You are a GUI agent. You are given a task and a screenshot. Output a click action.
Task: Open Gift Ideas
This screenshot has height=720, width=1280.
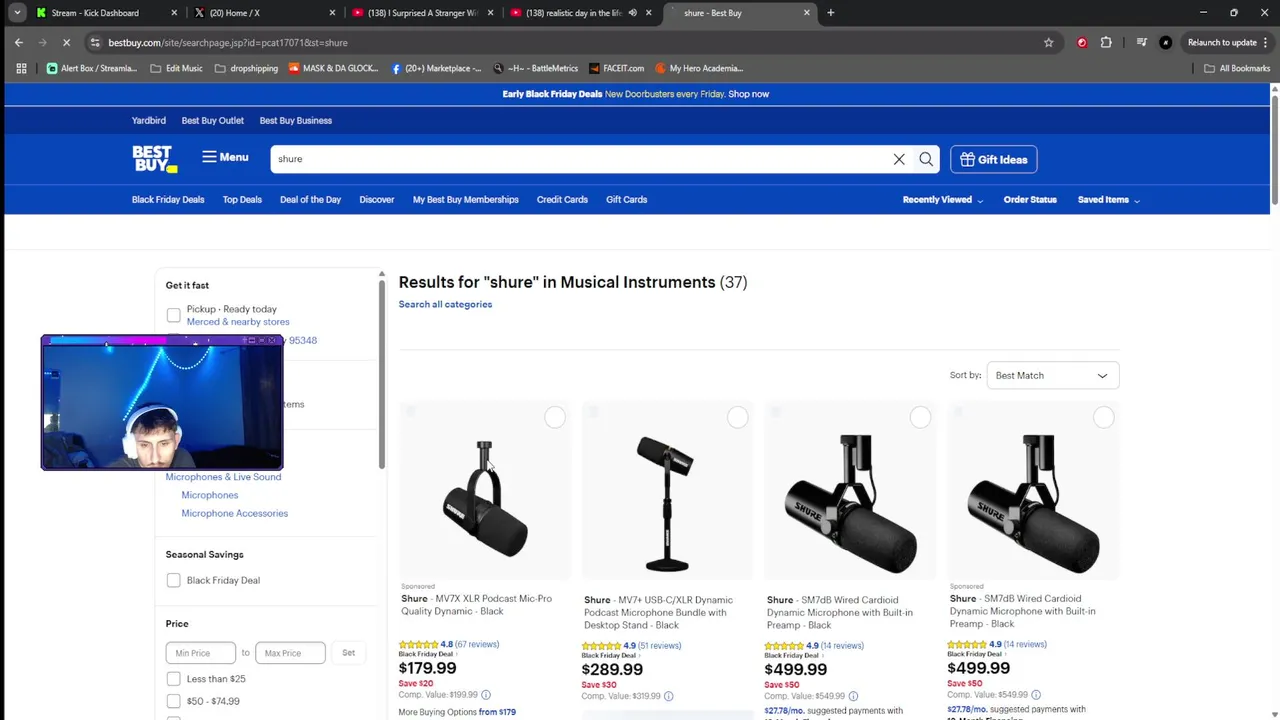coord(993,159)
